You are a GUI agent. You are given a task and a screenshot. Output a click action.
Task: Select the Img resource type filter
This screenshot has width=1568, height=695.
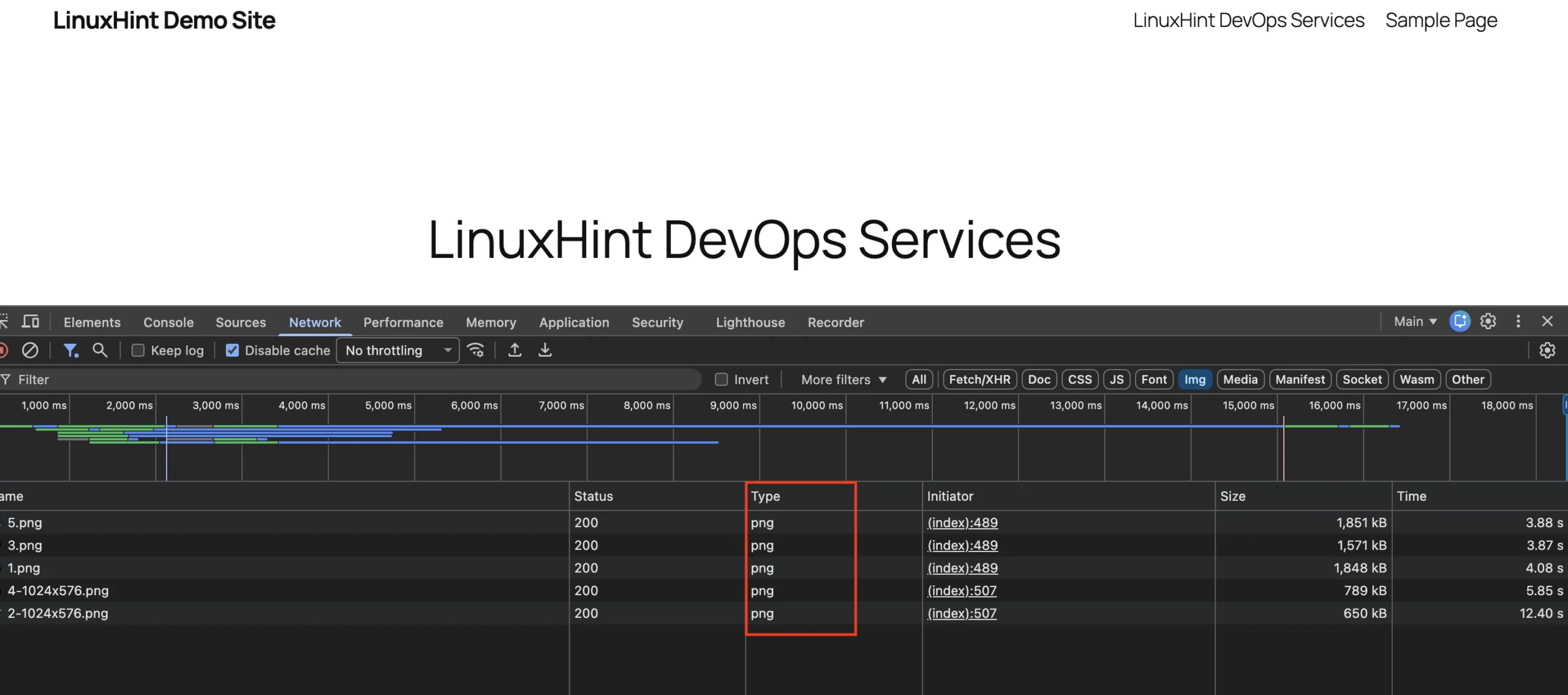pos(1194,379)
